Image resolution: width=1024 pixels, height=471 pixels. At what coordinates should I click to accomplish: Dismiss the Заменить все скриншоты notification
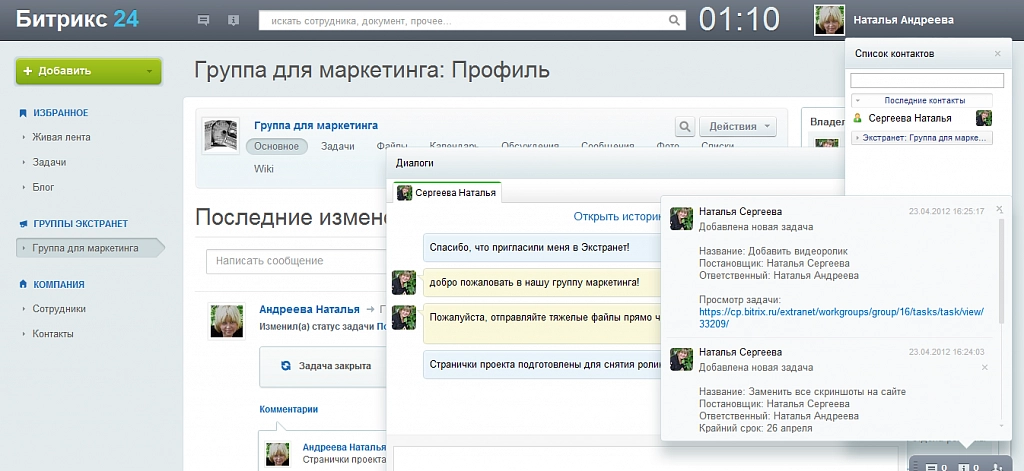click(985, 368)
